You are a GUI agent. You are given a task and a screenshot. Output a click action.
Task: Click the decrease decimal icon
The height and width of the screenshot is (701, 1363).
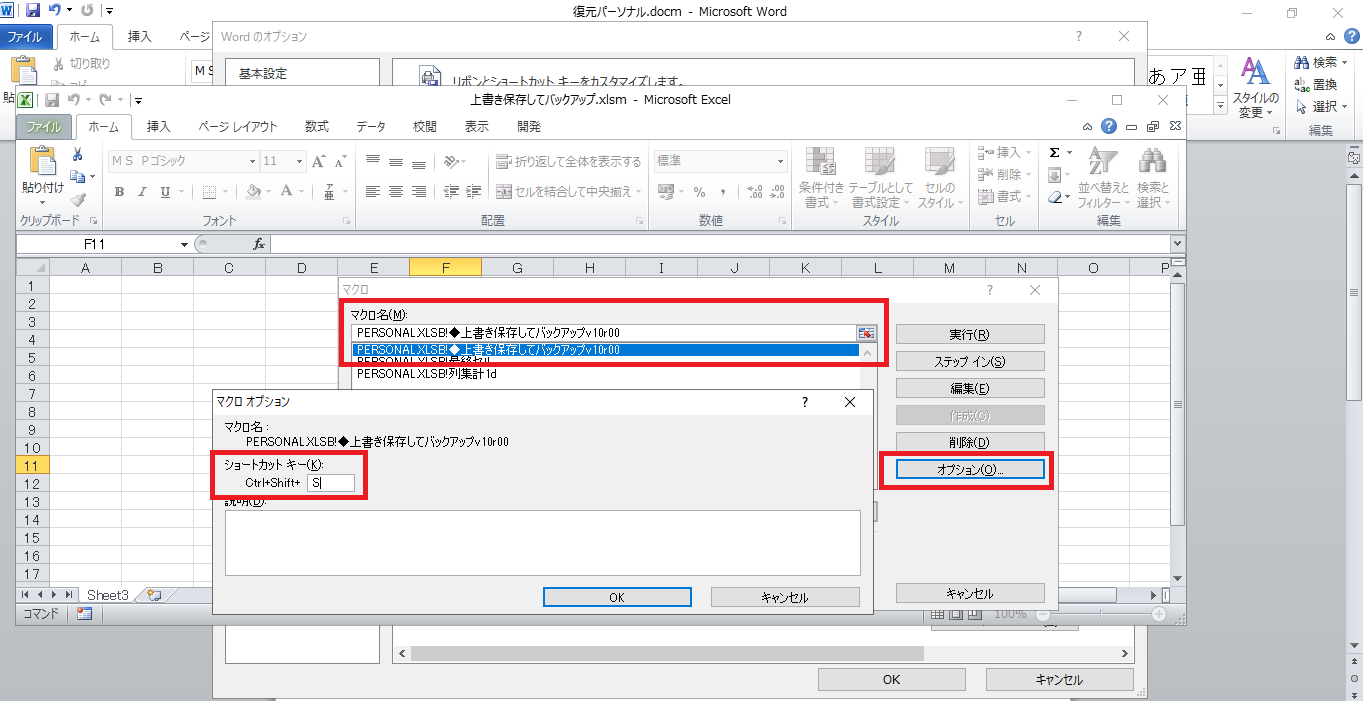[775, 192]
